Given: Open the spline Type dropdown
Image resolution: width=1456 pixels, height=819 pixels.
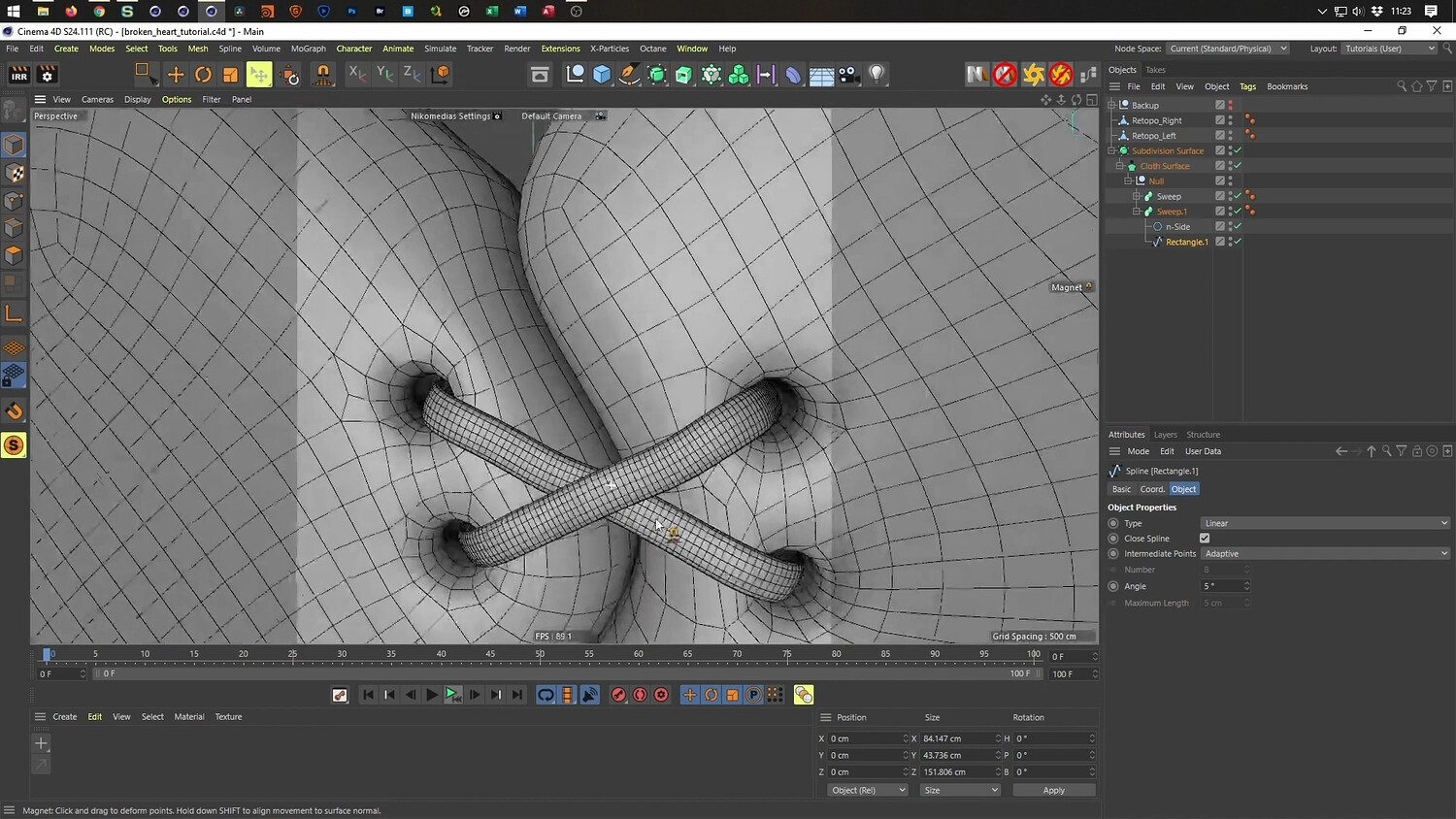Looking at the screenshot, I should (1325, 523).
